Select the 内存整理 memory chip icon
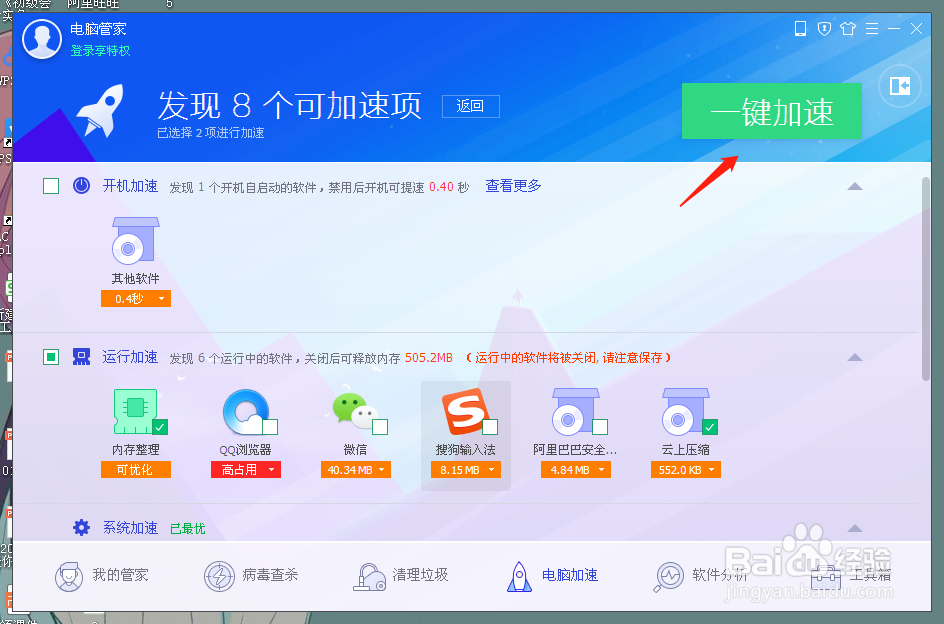944x624 pixels. coord(135,411)
